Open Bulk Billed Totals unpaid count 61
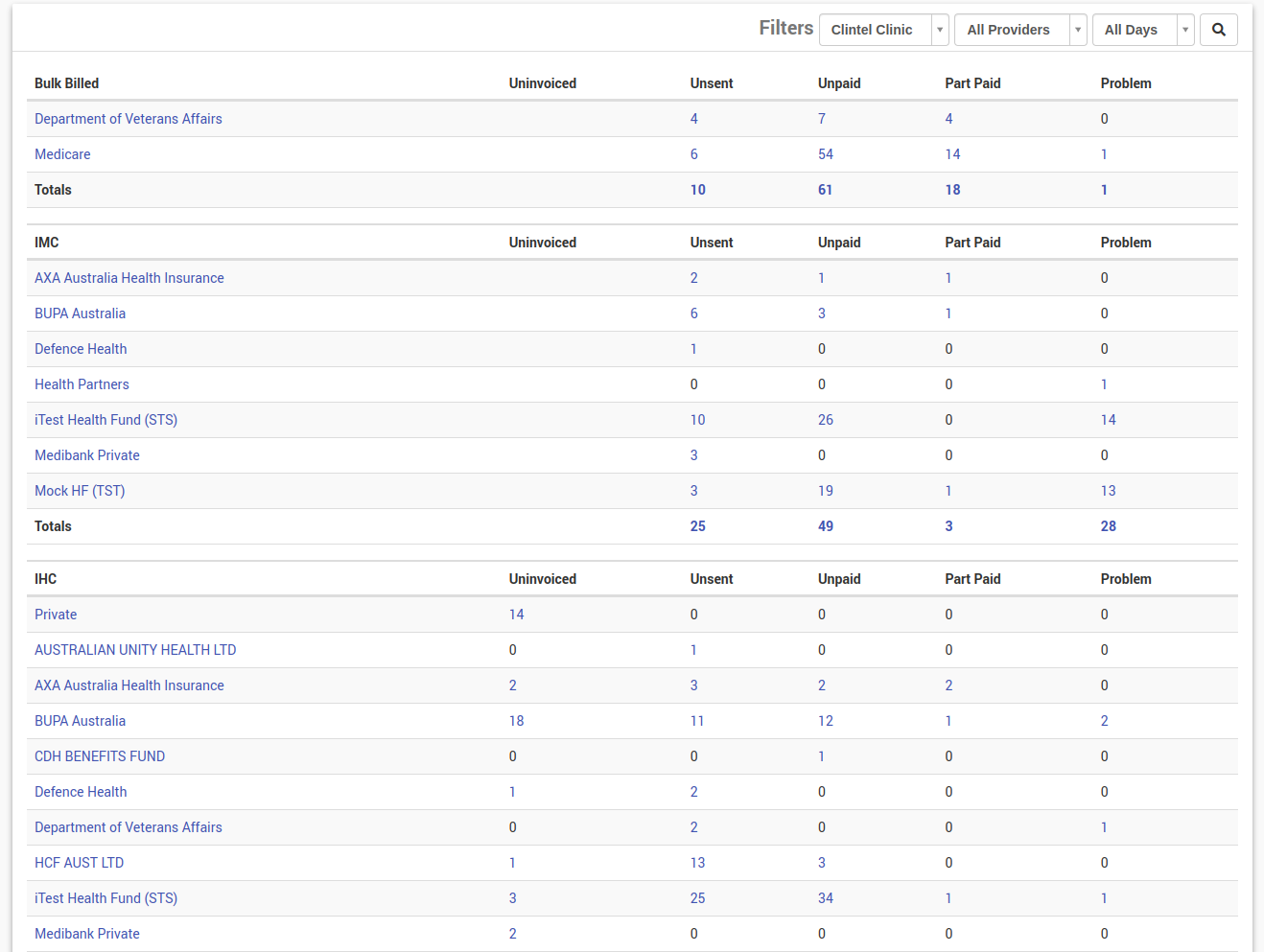Viewport: 1264px width, 952px height. pyautogui.click(x=825, y=190)
